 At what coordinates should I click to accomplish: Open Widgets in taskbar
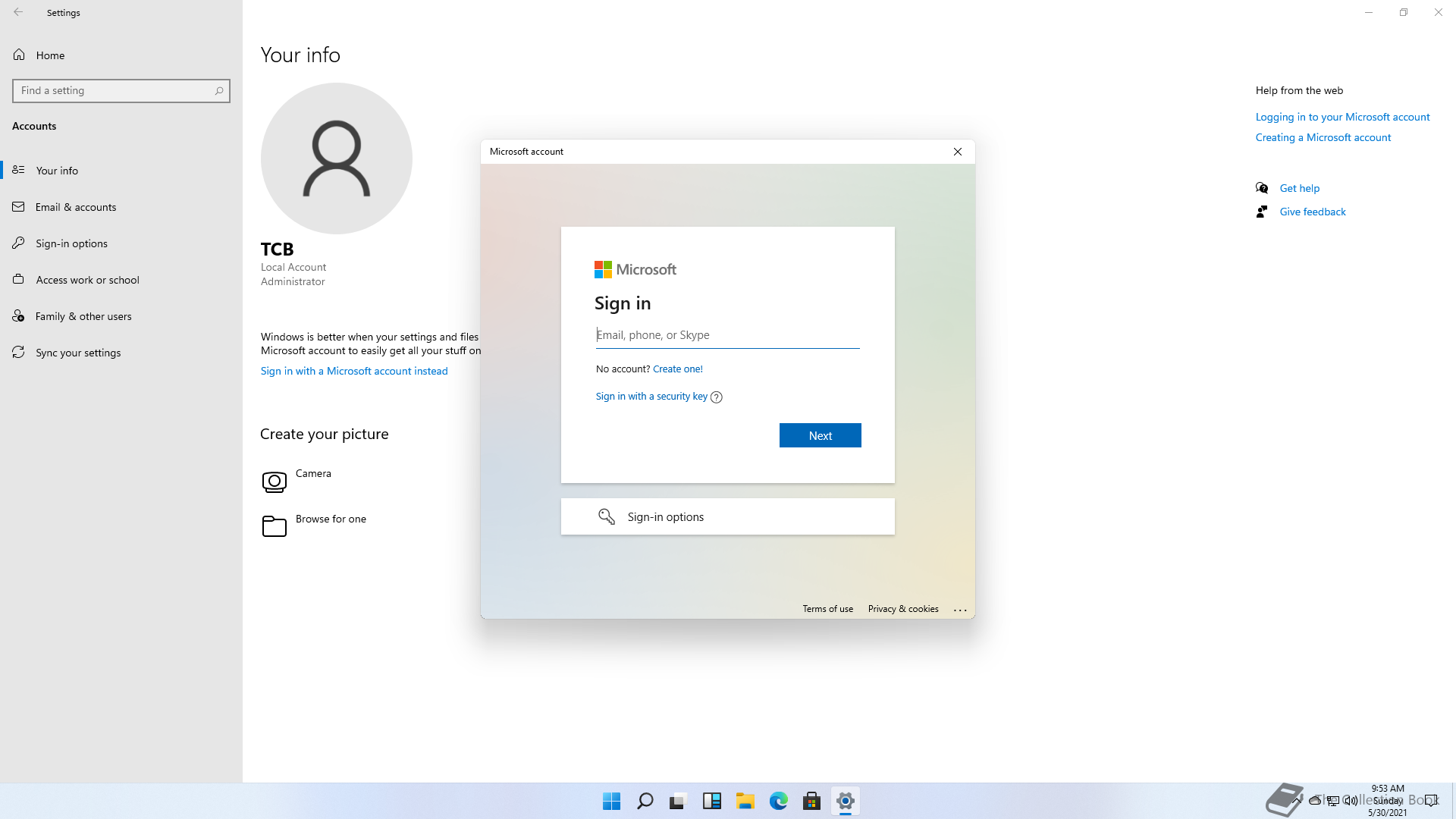point(712,801)
